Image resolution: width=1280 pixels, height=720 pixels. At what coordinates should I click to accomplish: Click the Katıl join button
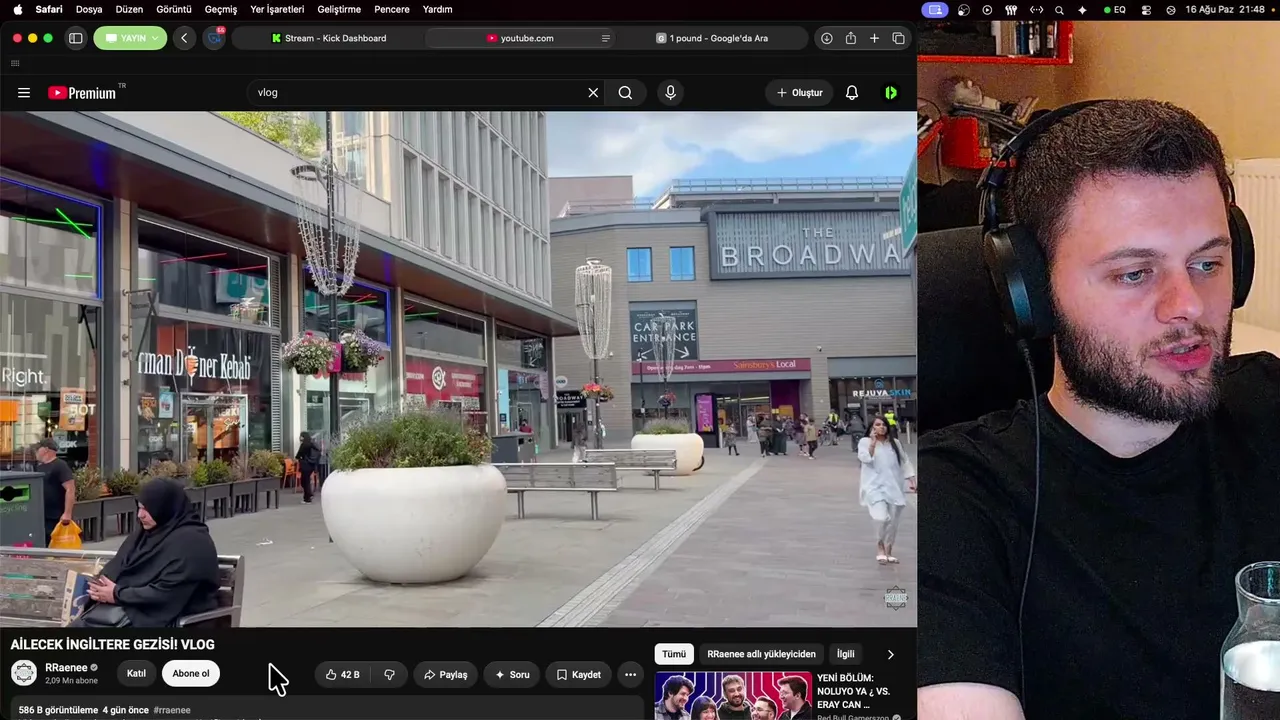pos(136,673)
